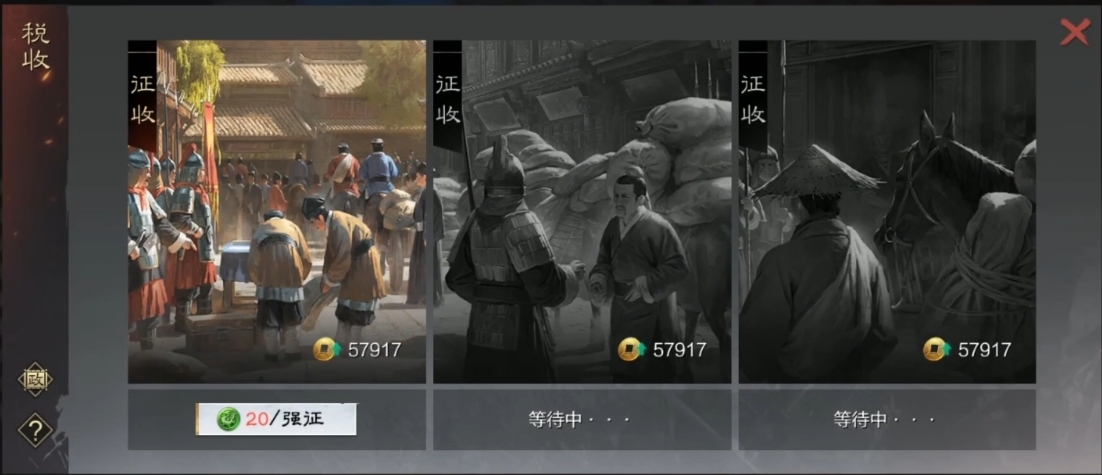Click the 57917 amount on the middle card
Viewport: 1102px width, 475px height.
click(680, 350)
